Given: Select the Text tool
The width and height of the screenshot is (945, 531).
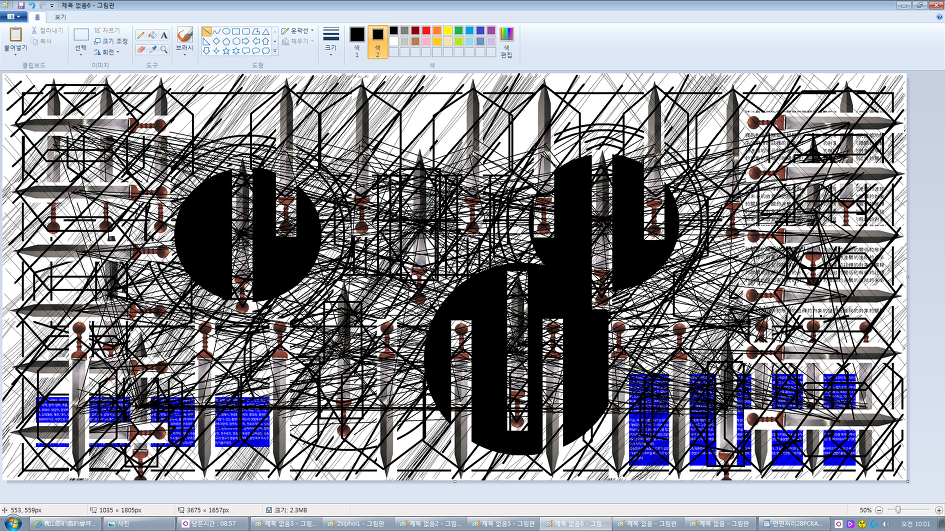Looking at the screenshot, I should pyautogui.click(x=164, y=35).
